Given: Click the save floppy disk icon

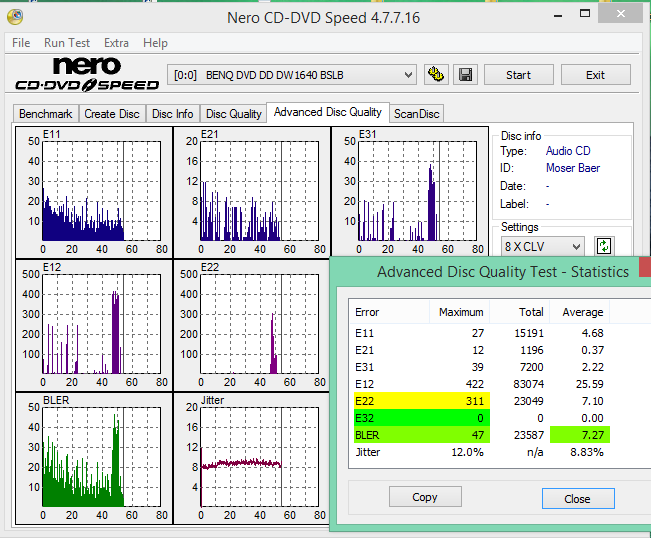Looking at the screenshot, I should 465,75.
